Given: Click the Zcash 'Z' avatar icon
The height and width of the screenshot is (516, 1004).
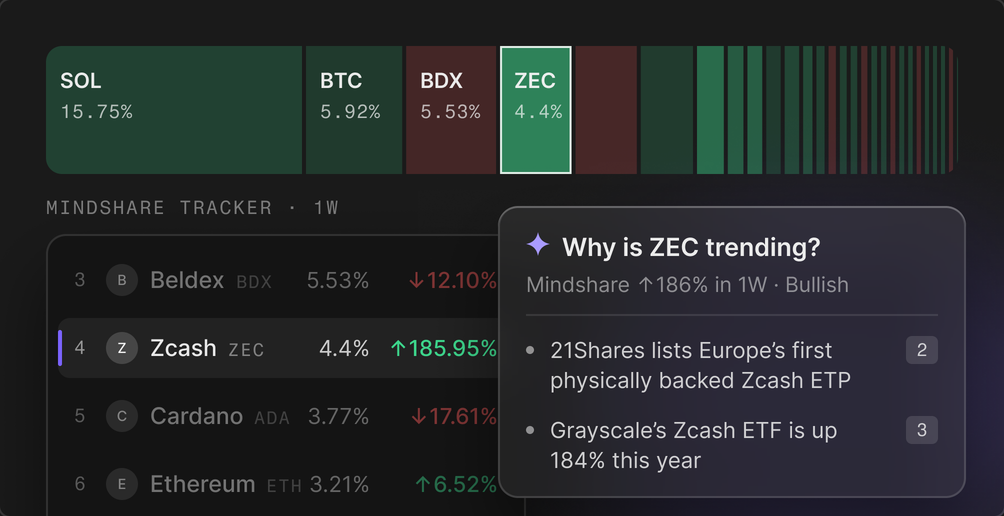Looking at the screenshot, I should click(x=122, y=348).
